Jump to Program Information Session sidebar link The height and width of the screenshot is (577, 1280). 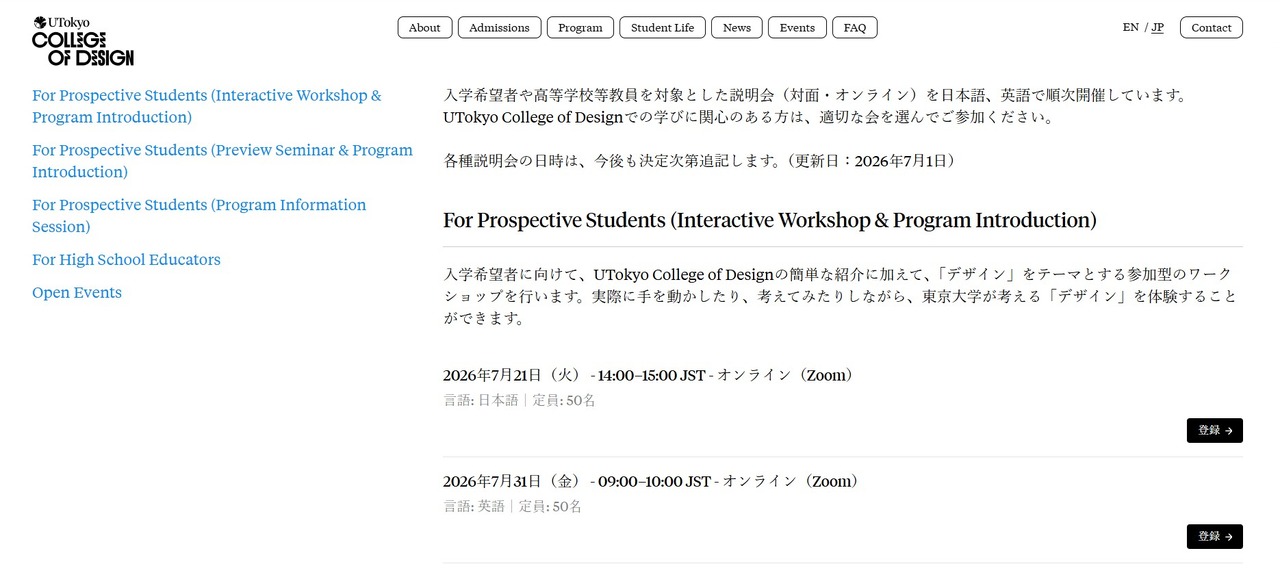pos(199,216)
